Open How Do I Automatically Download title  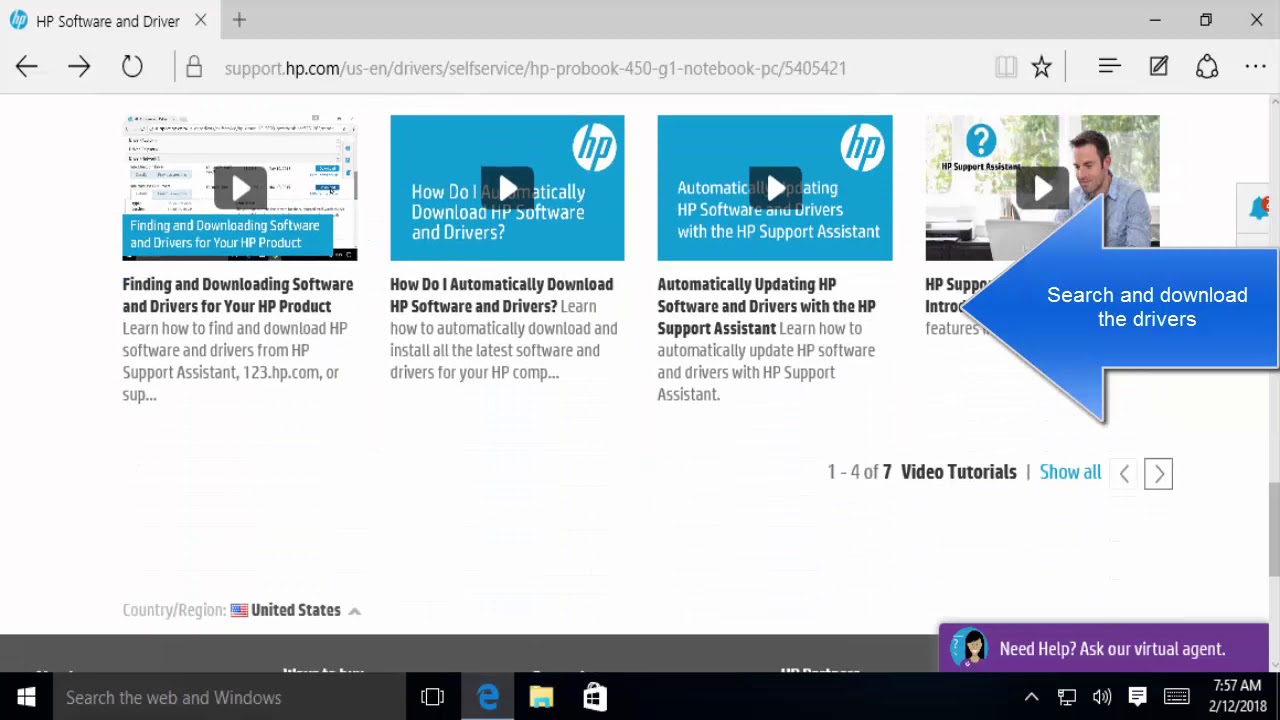pos(501,295)
